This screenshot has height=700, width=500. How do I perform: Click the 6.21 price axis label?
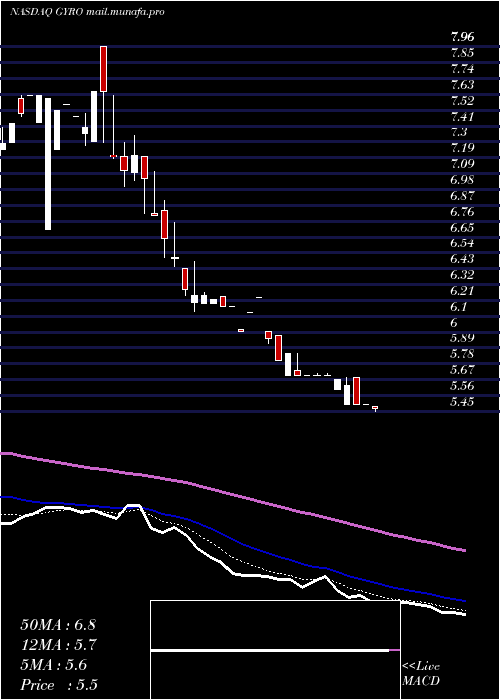coord(462,291)
